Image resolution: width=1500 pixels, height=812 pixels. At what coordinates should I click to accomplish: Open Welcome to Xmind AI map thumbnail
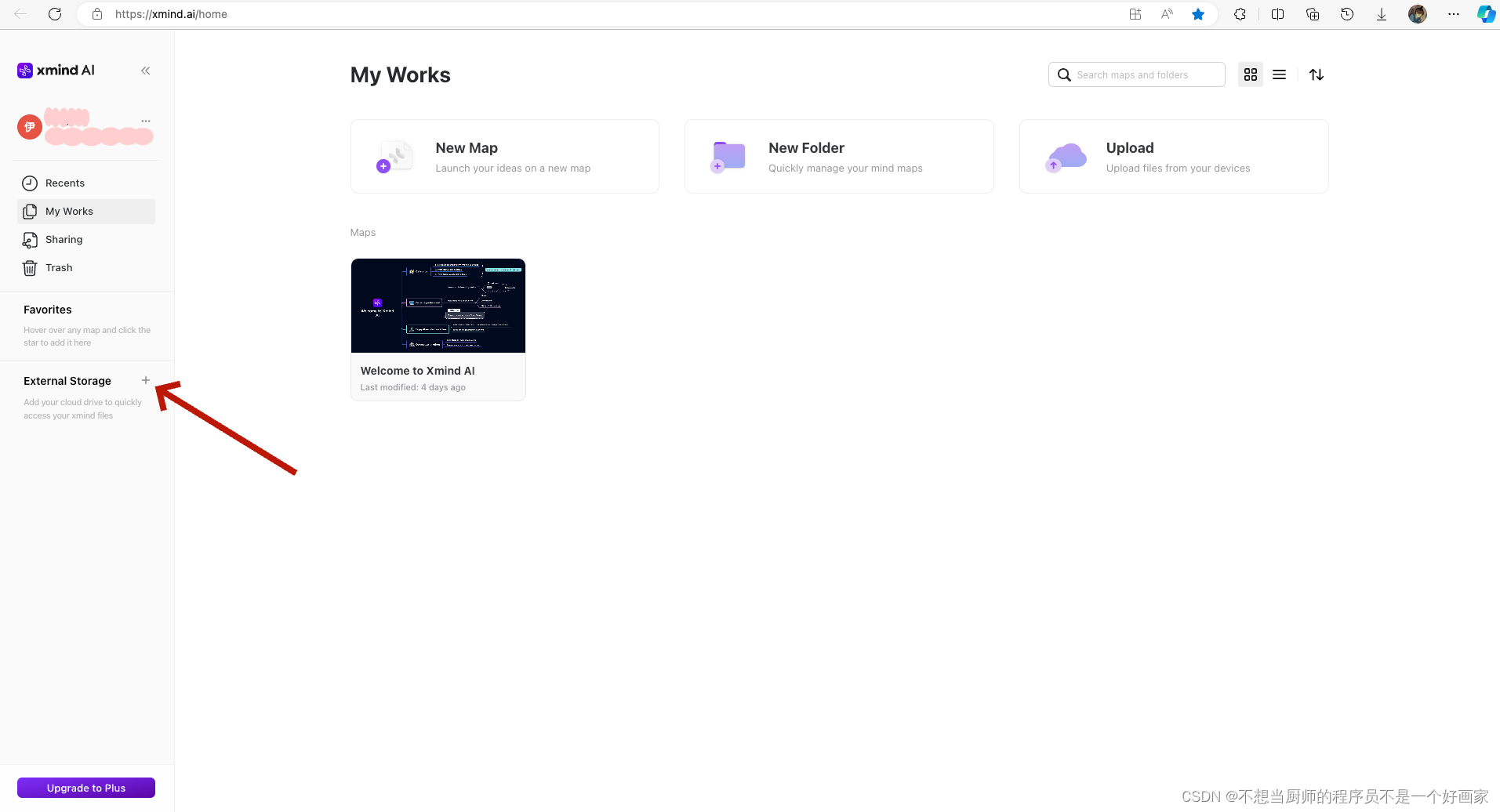click(438, 306)
